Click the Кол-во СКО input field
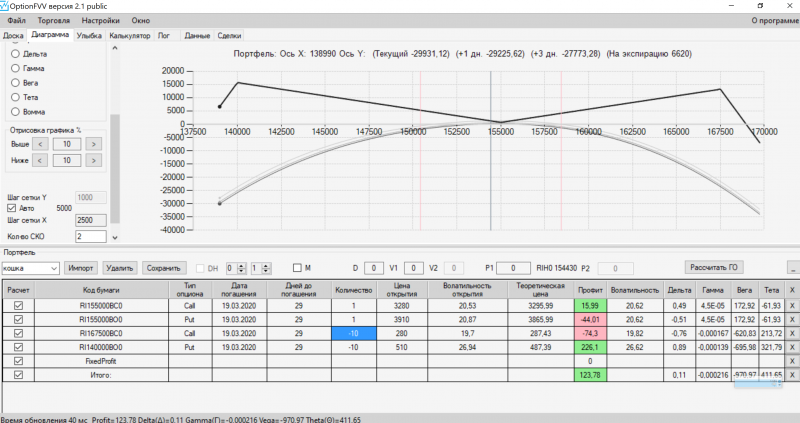800x423 pixels. (91, 236)
